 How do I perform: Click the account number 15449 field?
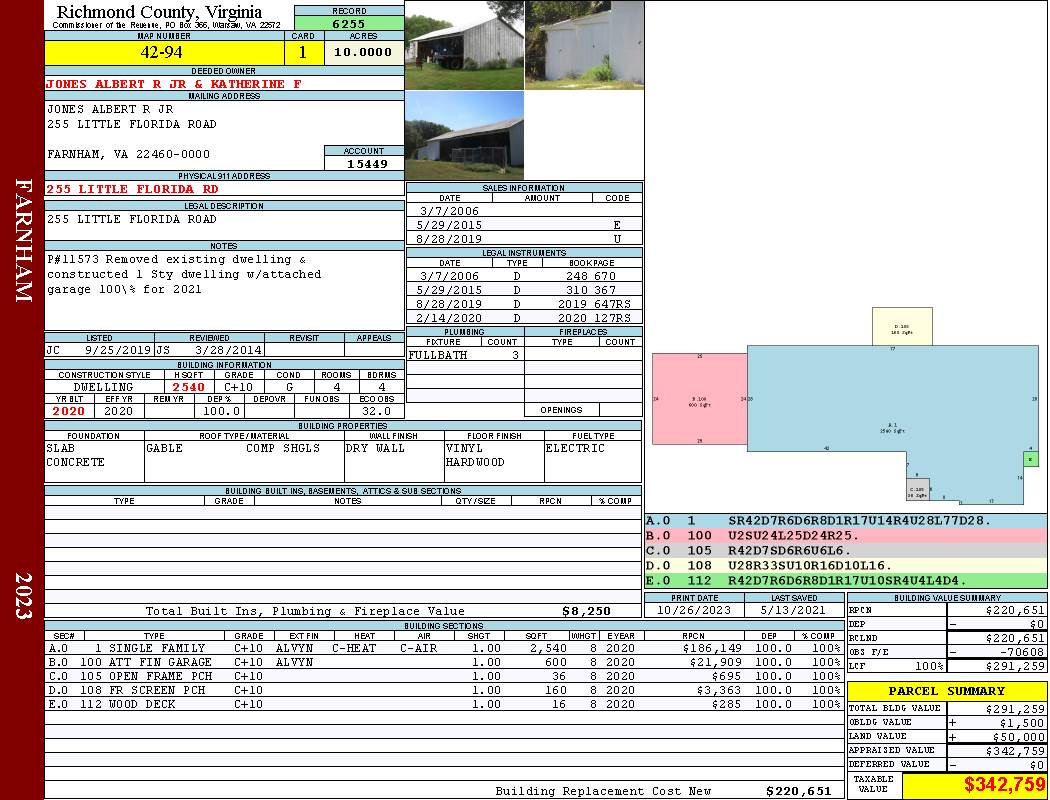364,163
